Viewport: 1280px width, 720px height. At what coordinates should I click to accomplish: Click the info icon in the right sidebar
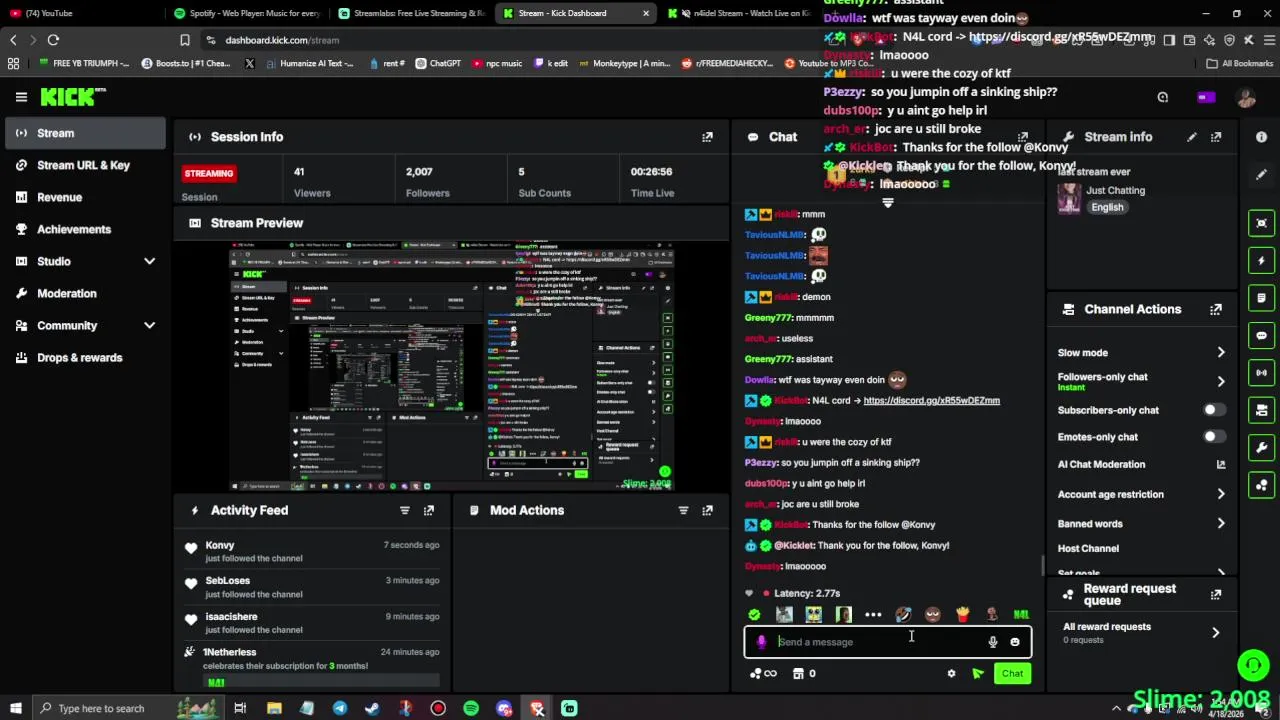[x=1261, y=137]
